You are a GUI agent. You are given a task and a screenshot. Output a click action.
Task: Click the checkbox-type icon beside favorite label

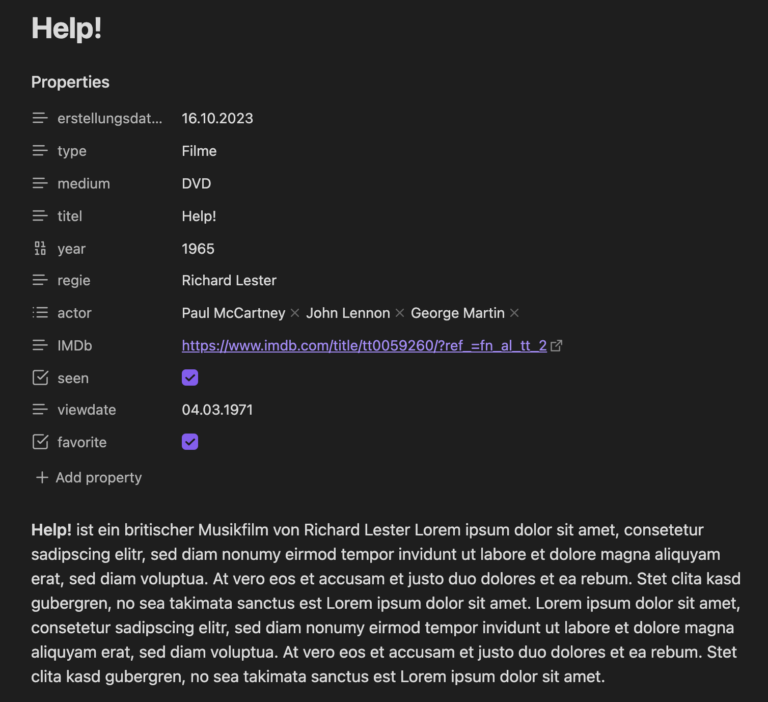(40, 442)
